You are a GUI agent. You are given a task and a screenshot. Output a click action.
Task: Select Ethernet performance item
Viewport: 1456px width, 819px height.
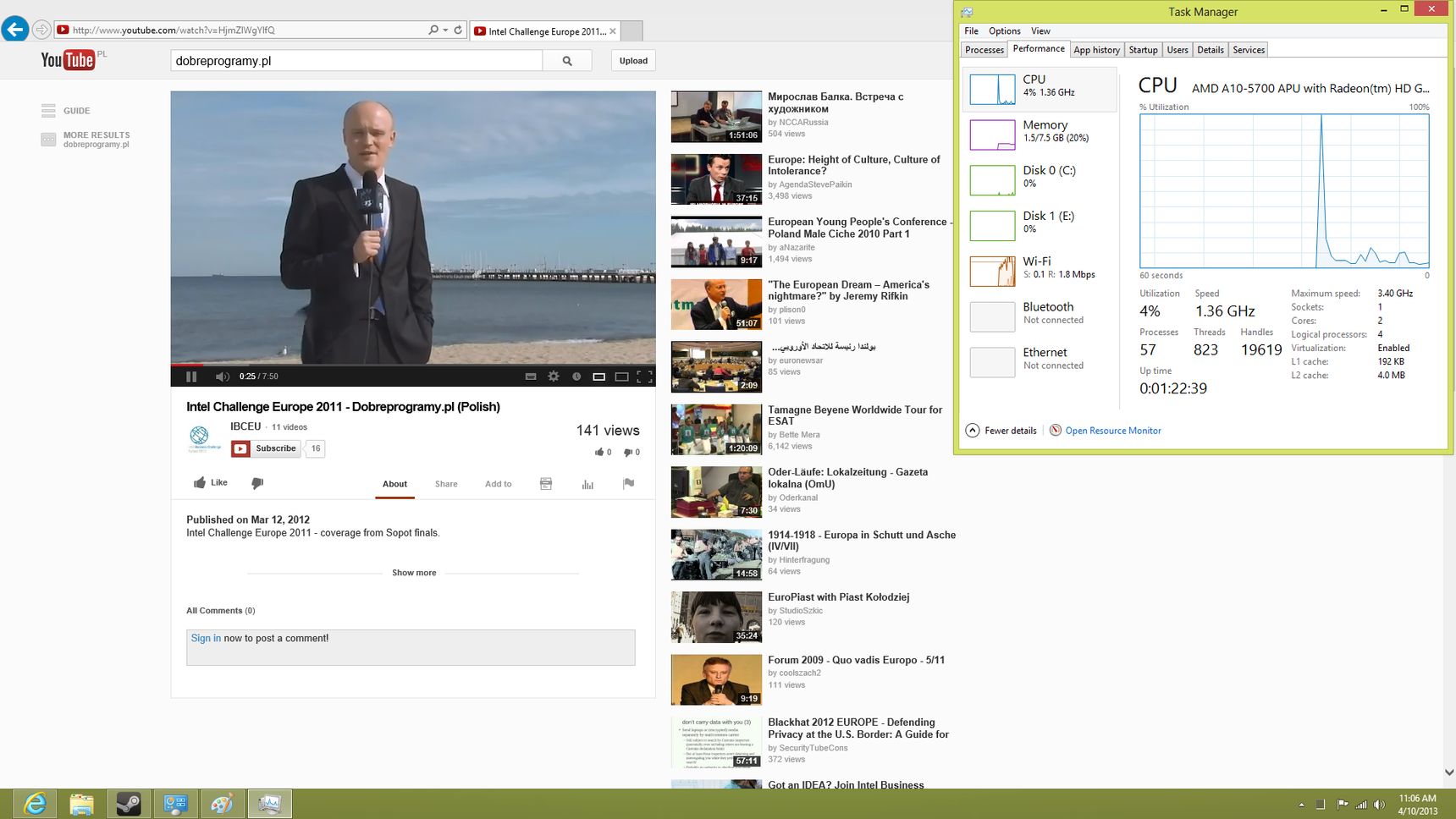coord(1040,361)
